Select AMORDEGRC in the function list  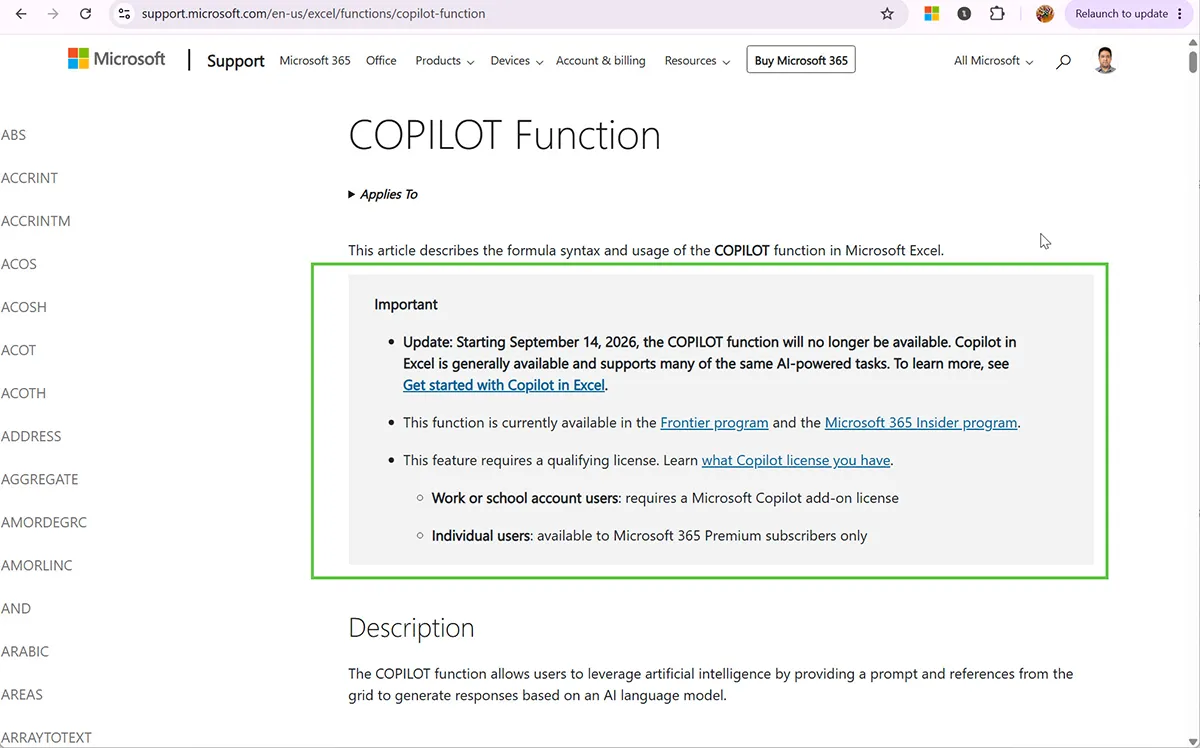click(x=44, y=522)
